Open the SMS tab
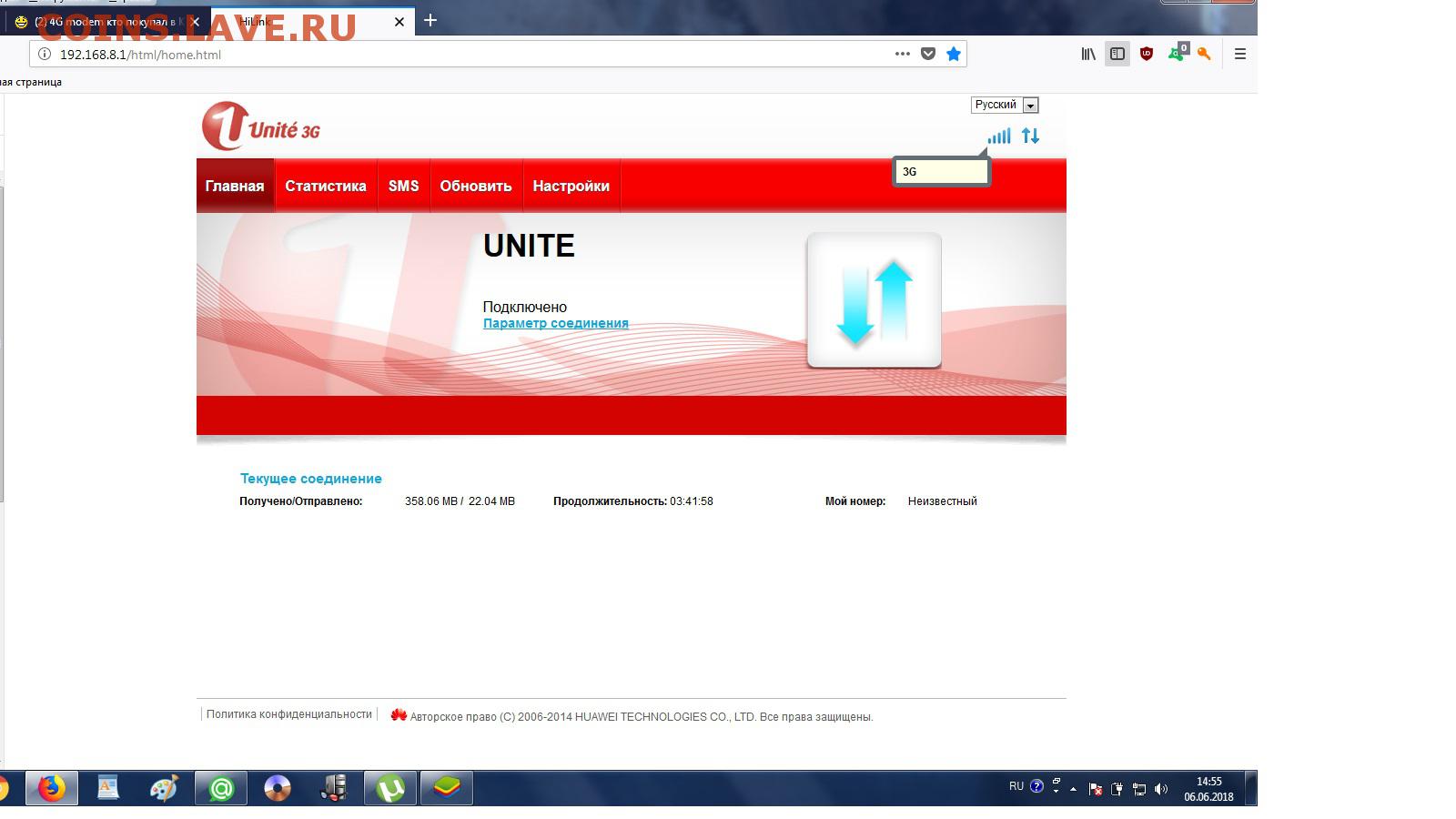The width and height of the screenshot is (1456, 819). 403,186
